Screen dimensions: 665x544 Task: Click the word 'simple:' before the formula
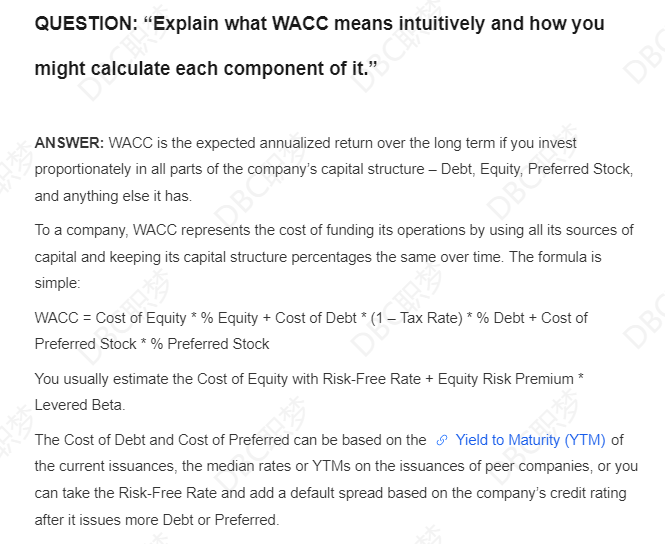(57, 283)
